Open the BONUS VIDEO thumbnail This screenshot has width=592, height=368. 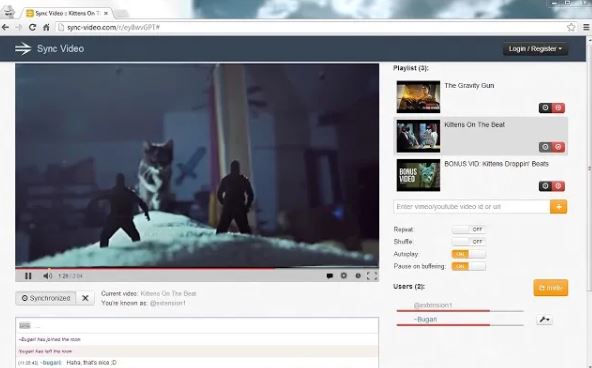[x=418, y=175]
